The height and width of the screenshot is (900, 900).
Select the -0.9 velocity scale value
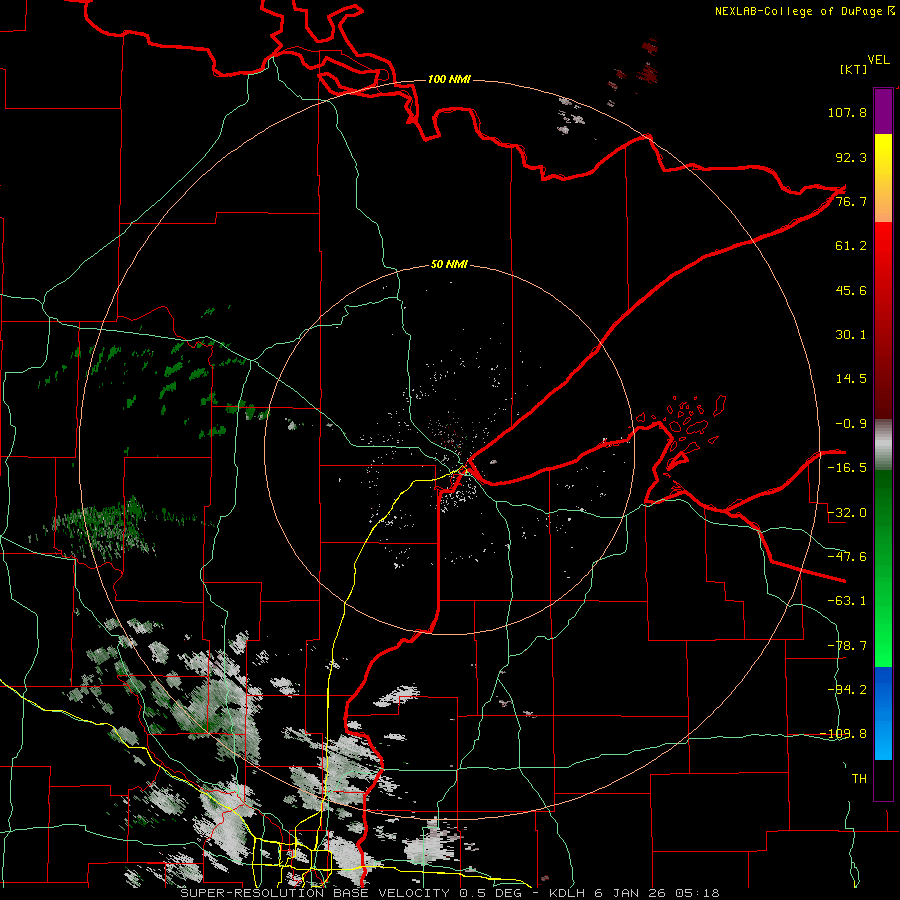point(851,424)
